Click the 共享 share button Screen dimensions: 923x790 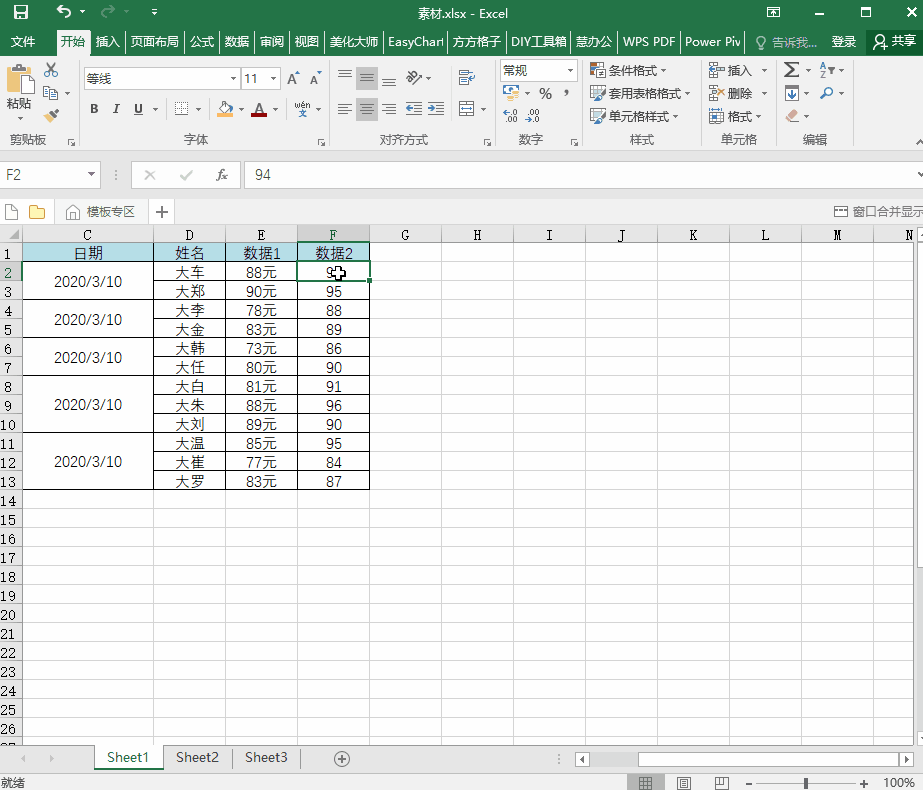point(895,41)
